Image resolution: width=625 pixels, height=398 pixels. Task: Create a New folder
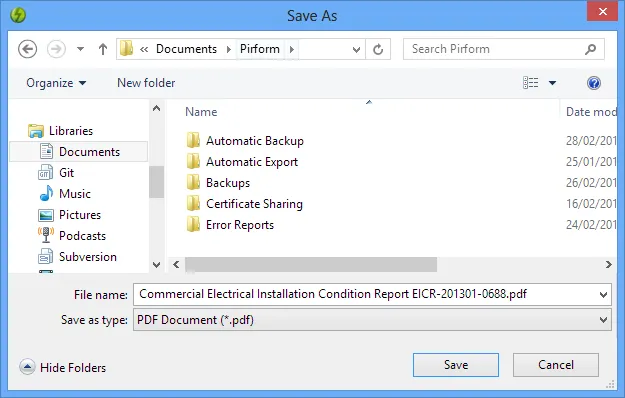(146, 83)
